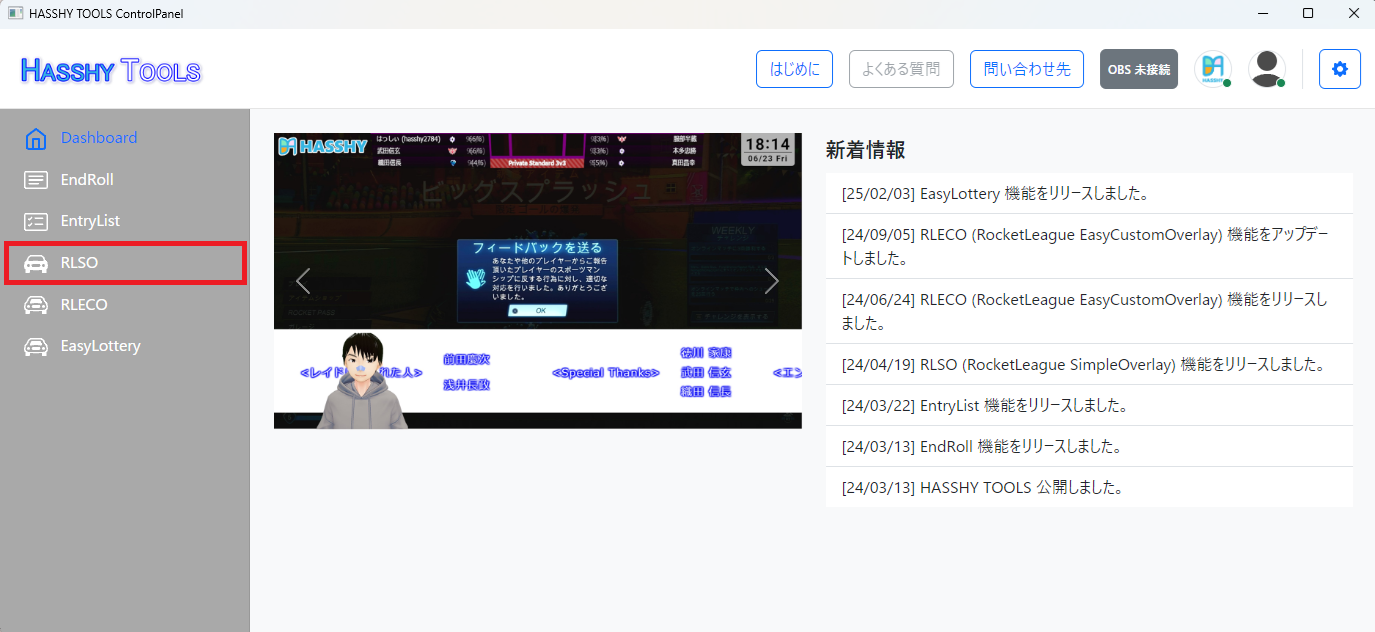Click the HASSHY TOOLS 公開 news item
Image resolution: width=1375 pixels, height=632 pixels.
pos(1089,487)
